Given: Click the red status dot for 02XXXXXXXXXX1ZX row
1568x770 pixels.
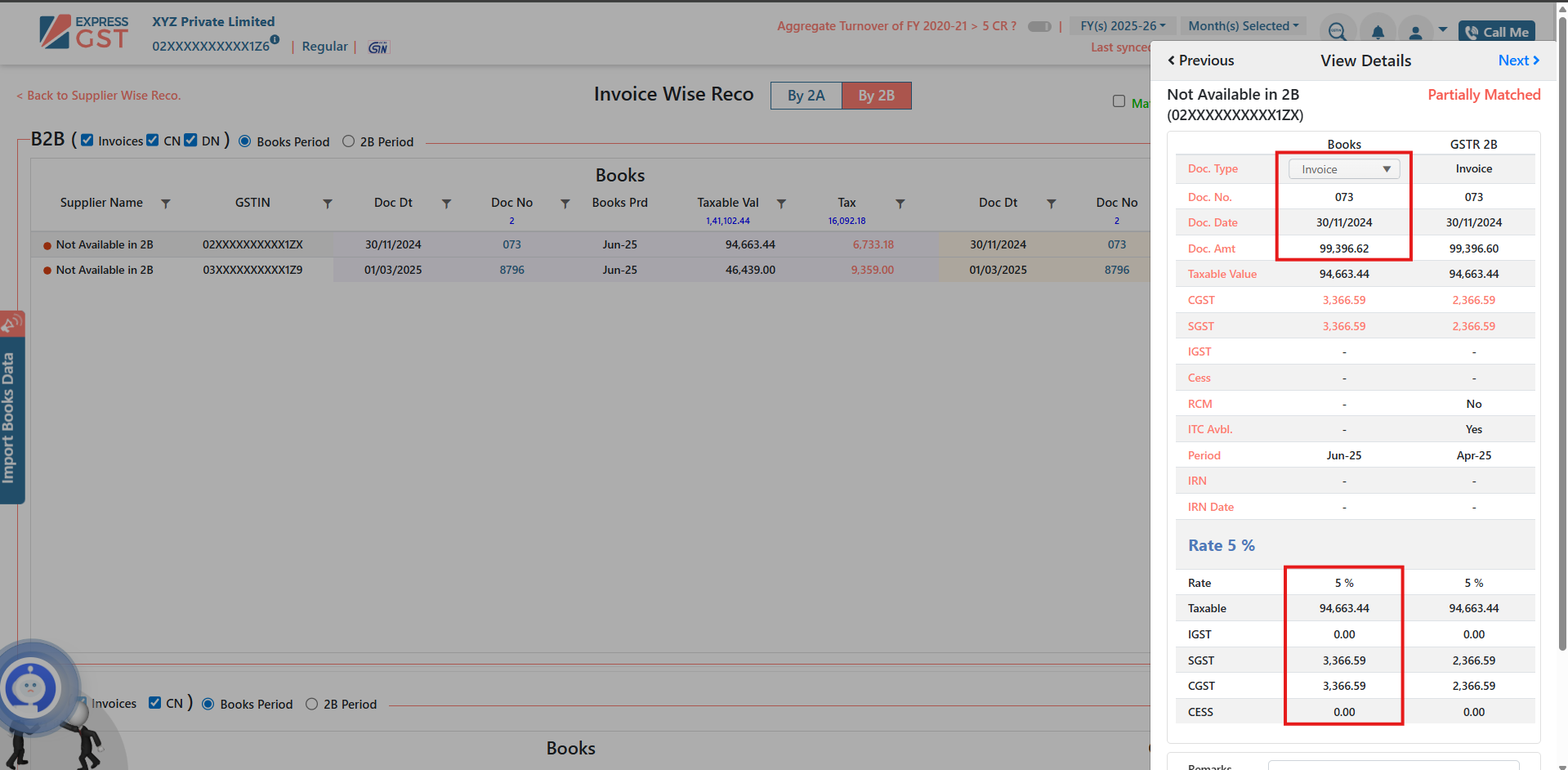Looking at the screenshot, I should click(47, 245).
